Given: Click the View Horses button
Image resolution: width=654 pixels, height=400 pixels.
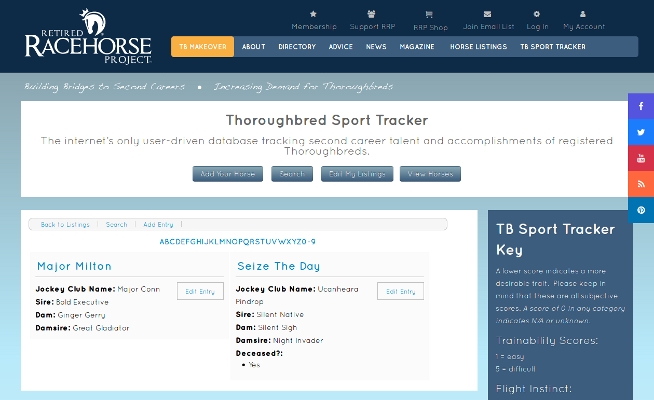Looking at the screenshot, I should (x=430, y=174).
